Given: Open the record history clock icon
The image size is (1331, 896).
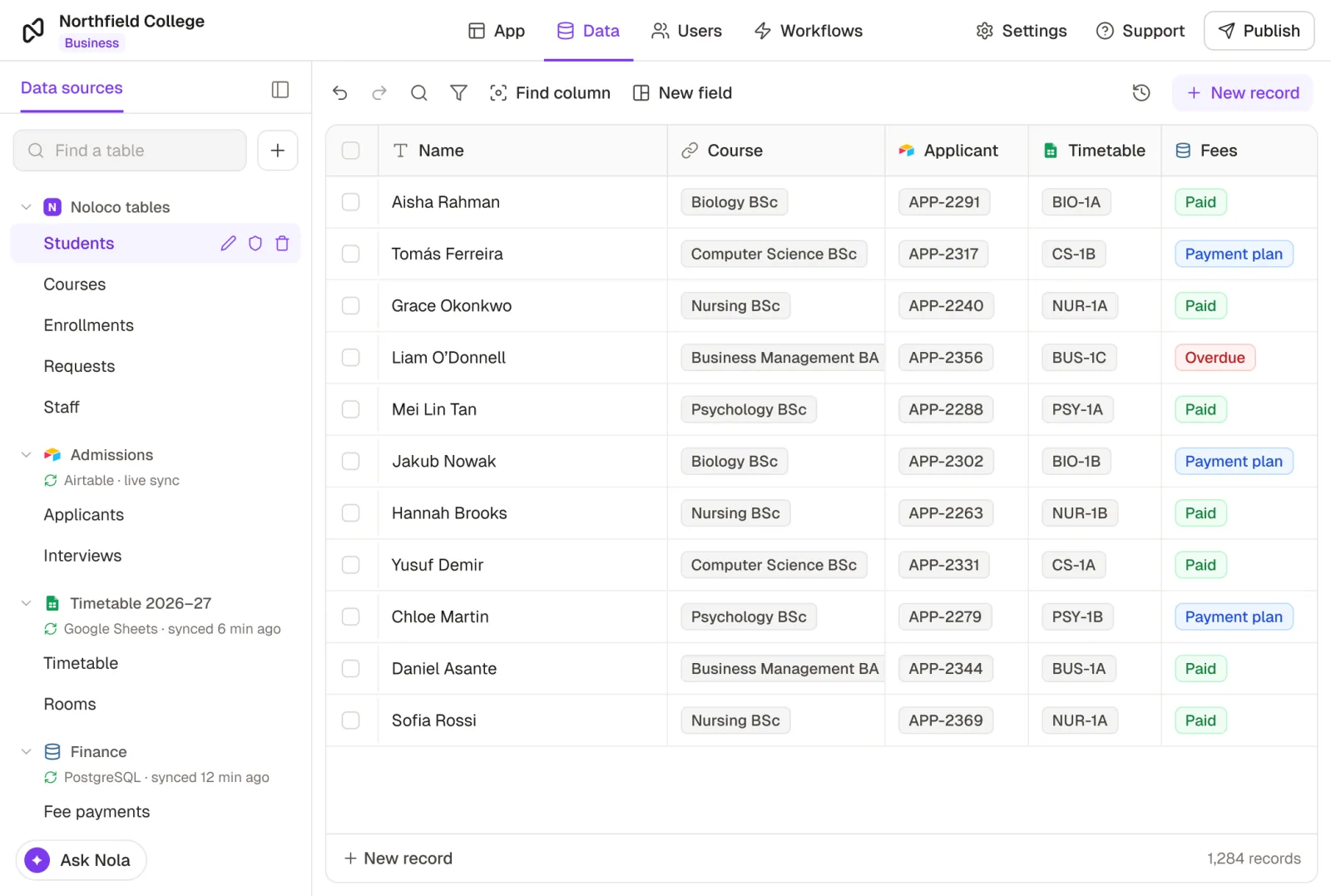Looking at the screenshot, I should click(1141, 93).
